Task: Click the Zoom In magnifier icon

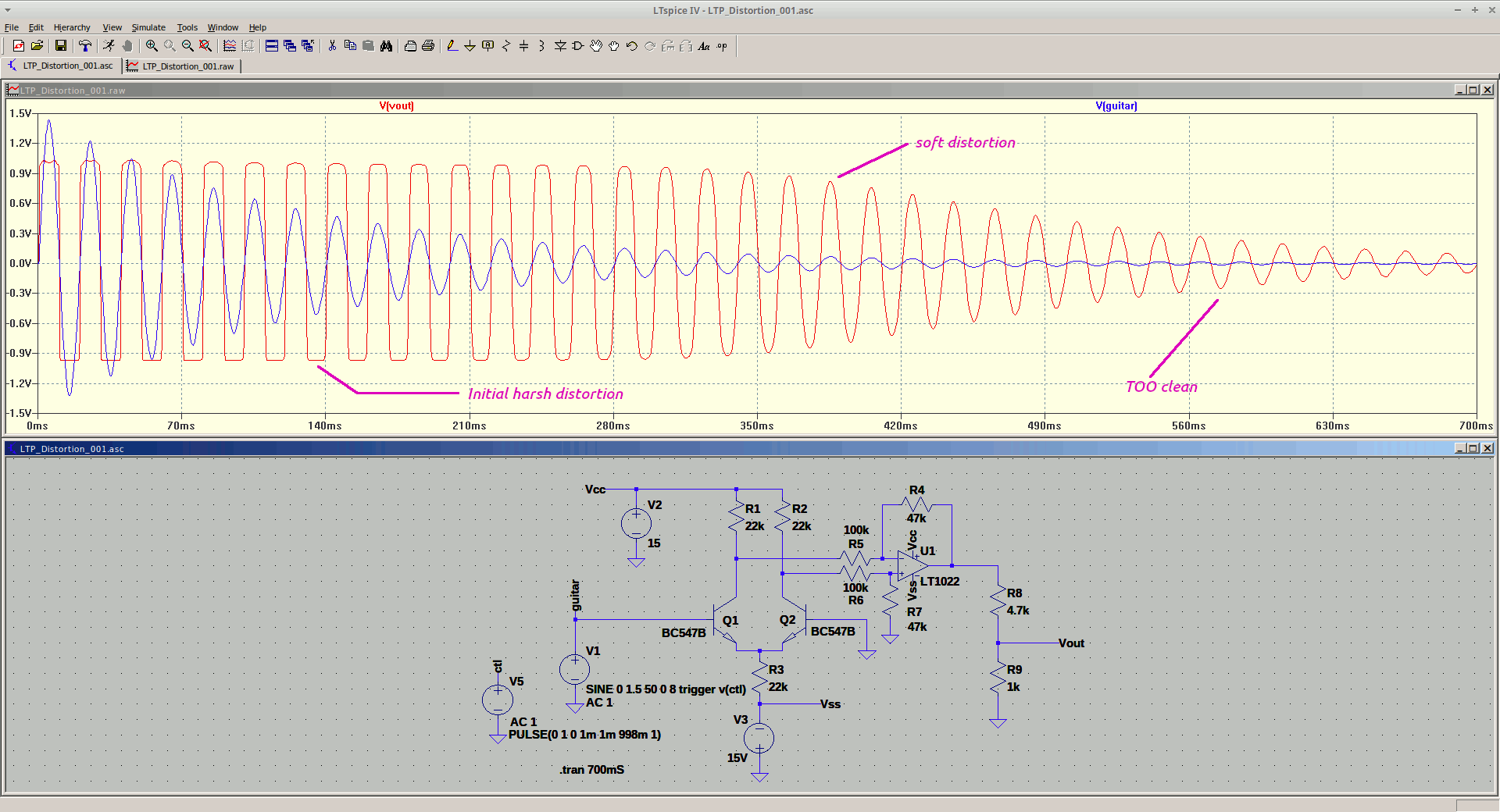Action: (x=152, y=46)
